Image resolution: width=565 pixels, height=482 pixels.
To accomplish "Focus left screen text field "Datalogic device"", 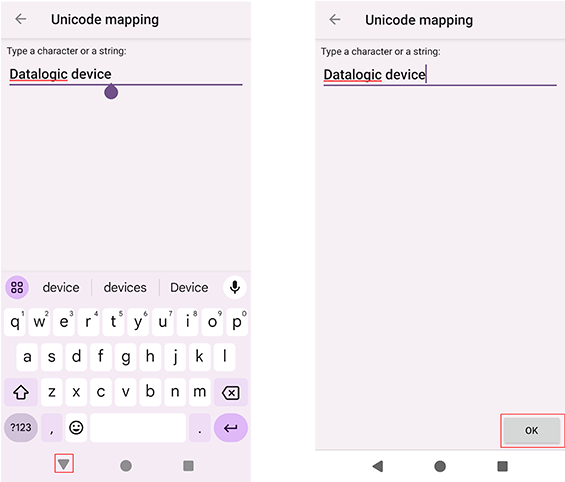I will (126, 74).
